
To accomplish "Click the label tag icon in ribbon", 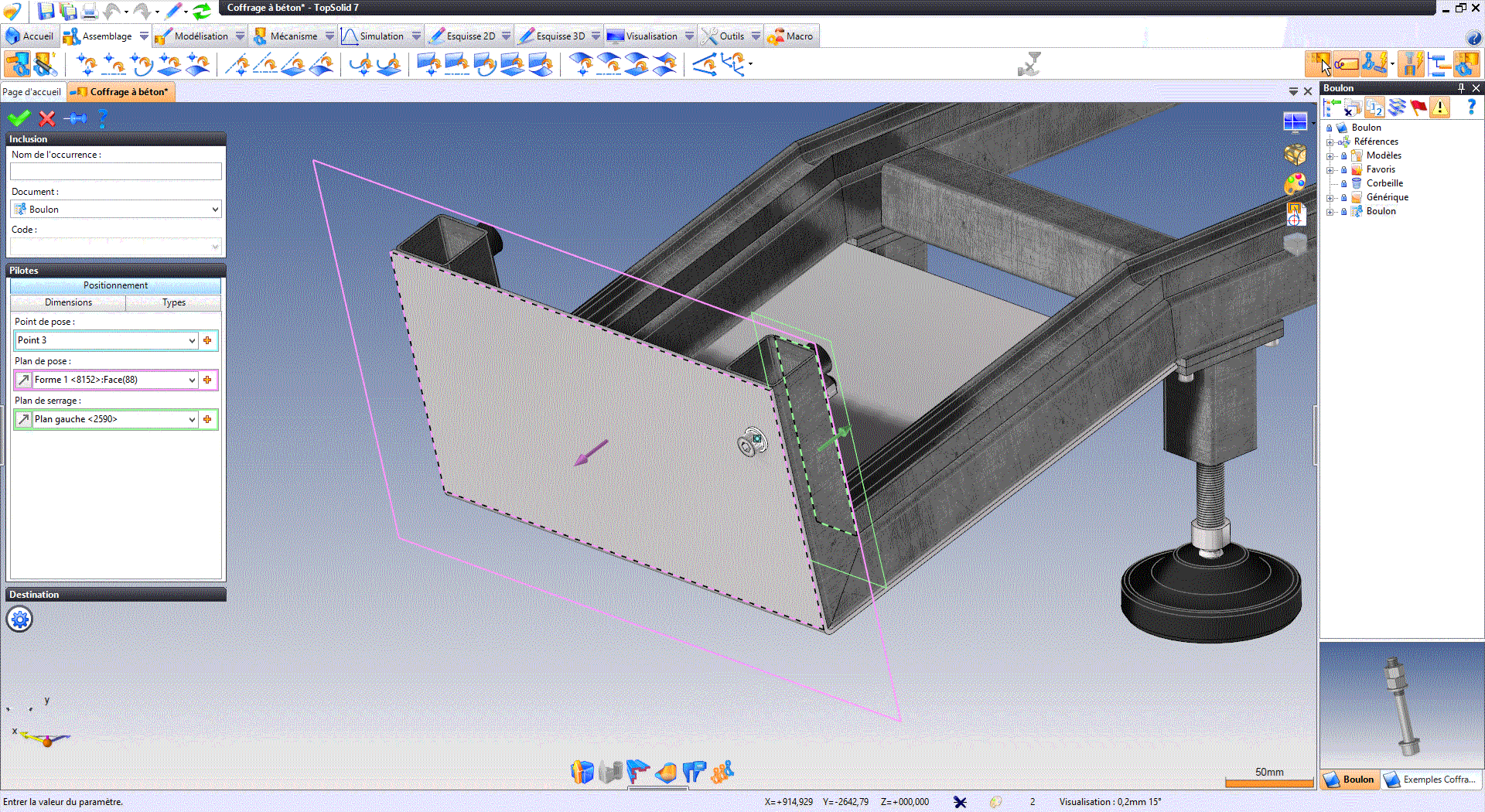I will point(1346,63).
